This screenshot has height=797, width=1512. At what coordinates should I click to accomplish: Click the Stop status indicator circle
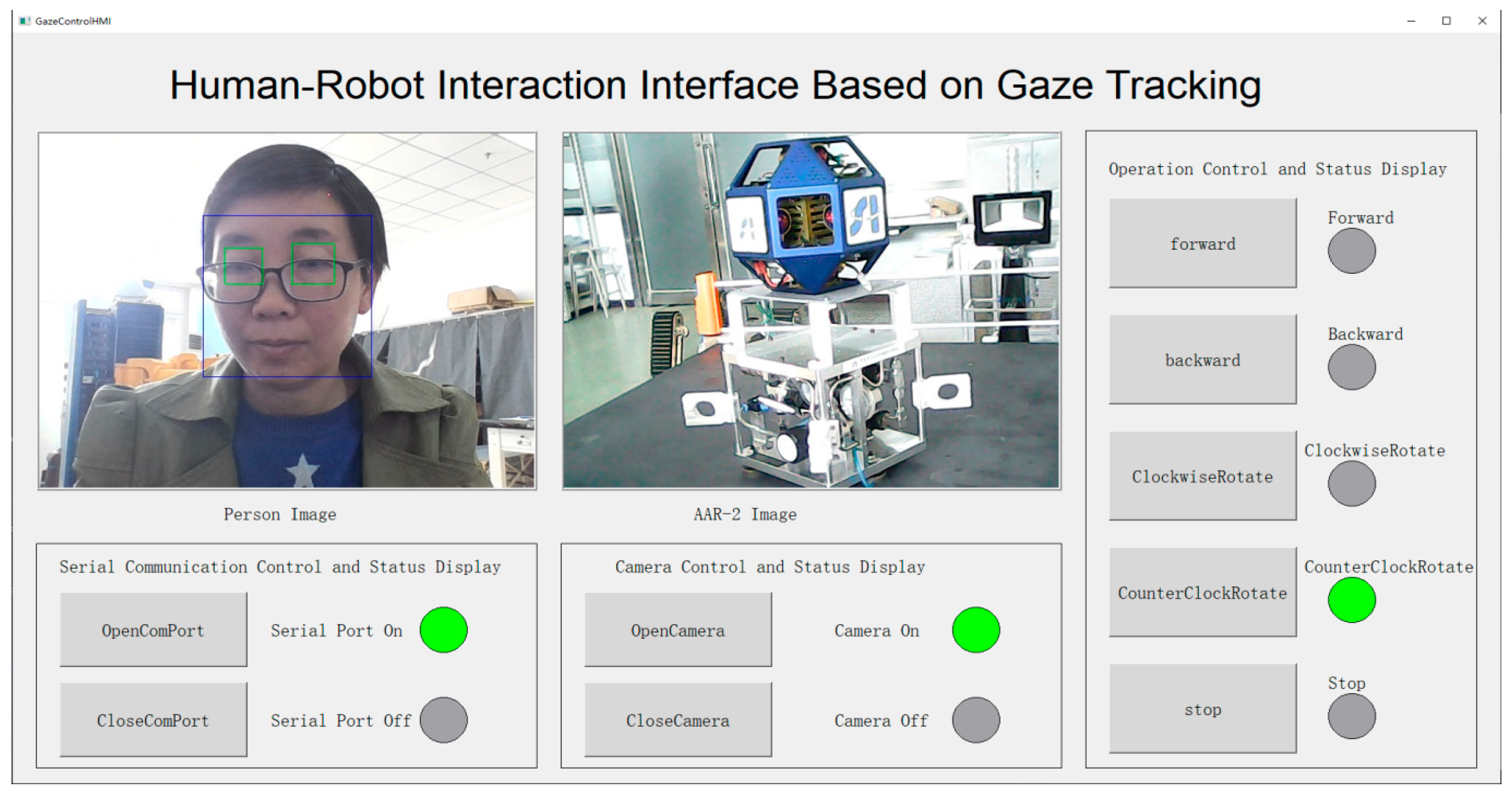tap(1351, 716)
